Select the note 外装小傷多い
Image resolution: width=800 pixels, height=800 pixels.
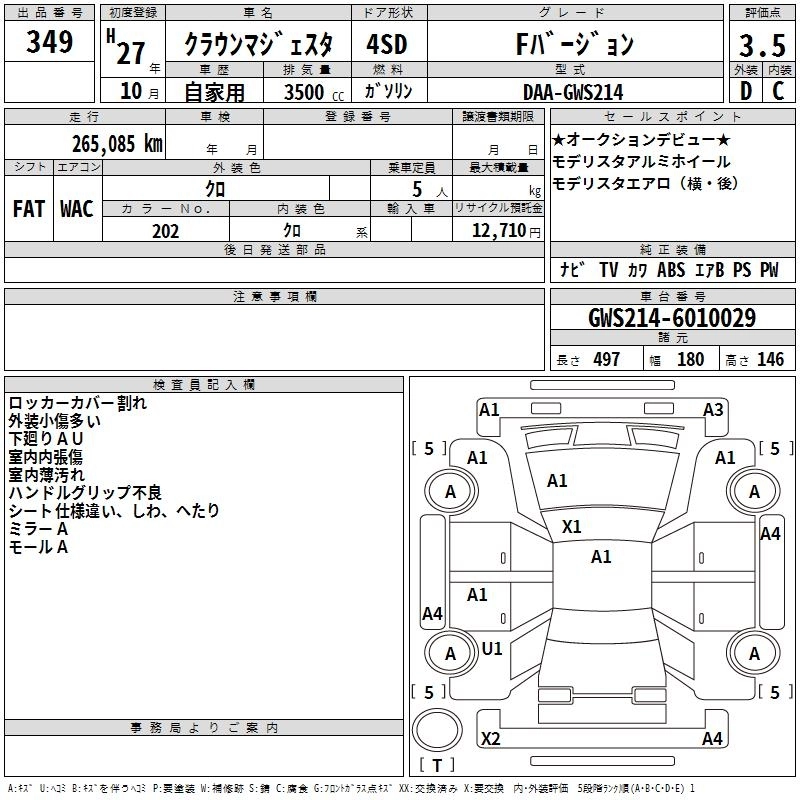pos(55,421)
